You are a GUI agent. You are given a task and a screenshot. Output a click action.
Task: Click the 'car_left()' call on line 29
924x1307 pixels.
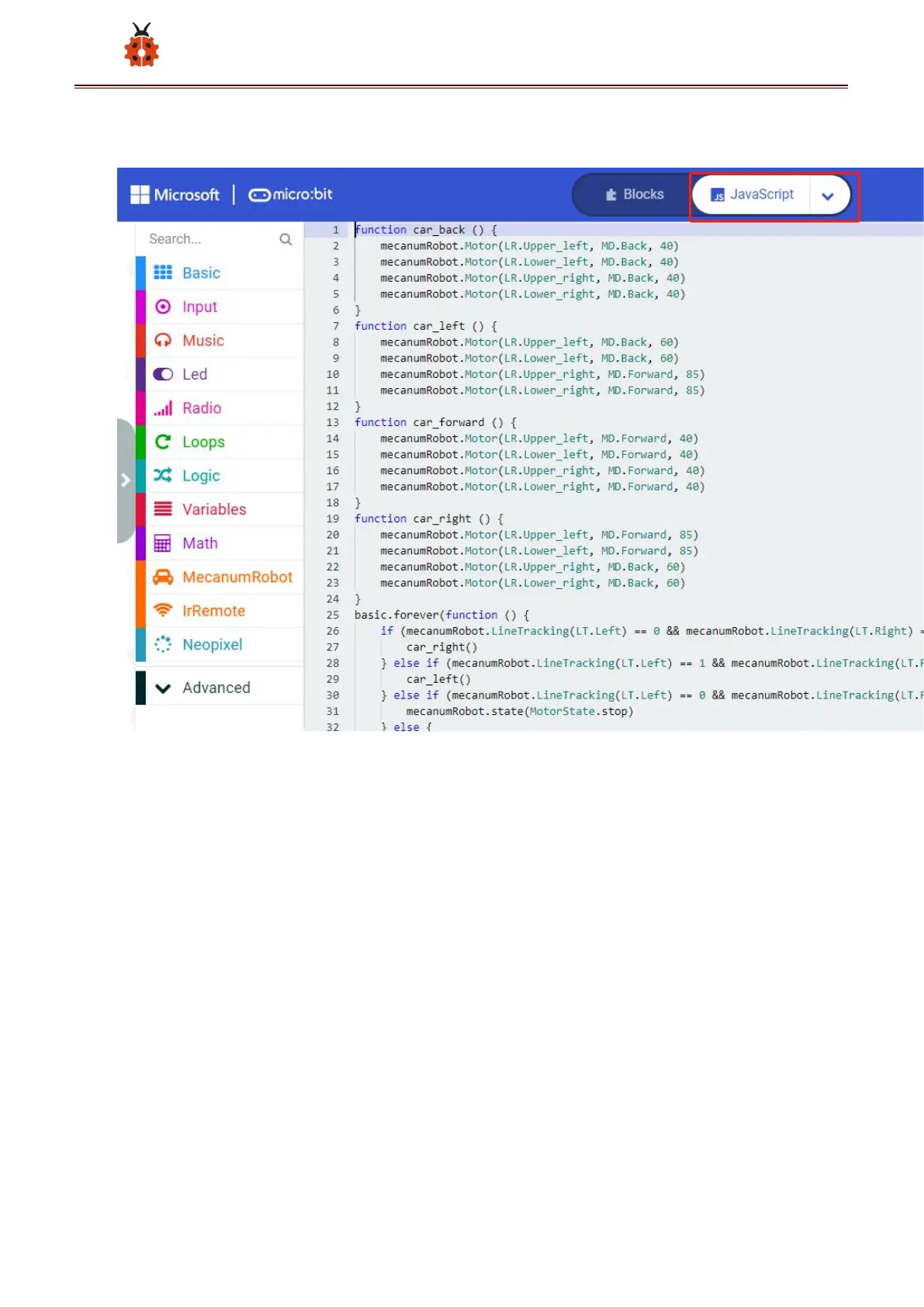(x=439, y=679)
